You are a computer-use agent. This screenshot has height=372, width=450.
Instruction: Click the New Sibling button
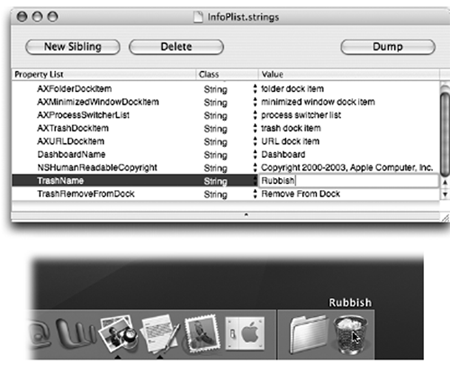click(73, 47)
